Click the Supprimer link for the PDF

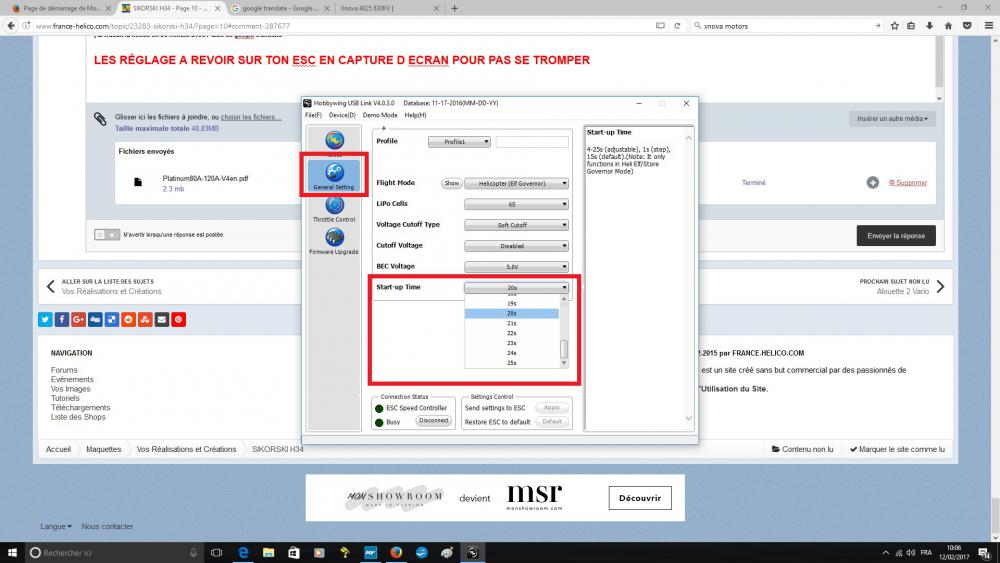click(908, 183)
